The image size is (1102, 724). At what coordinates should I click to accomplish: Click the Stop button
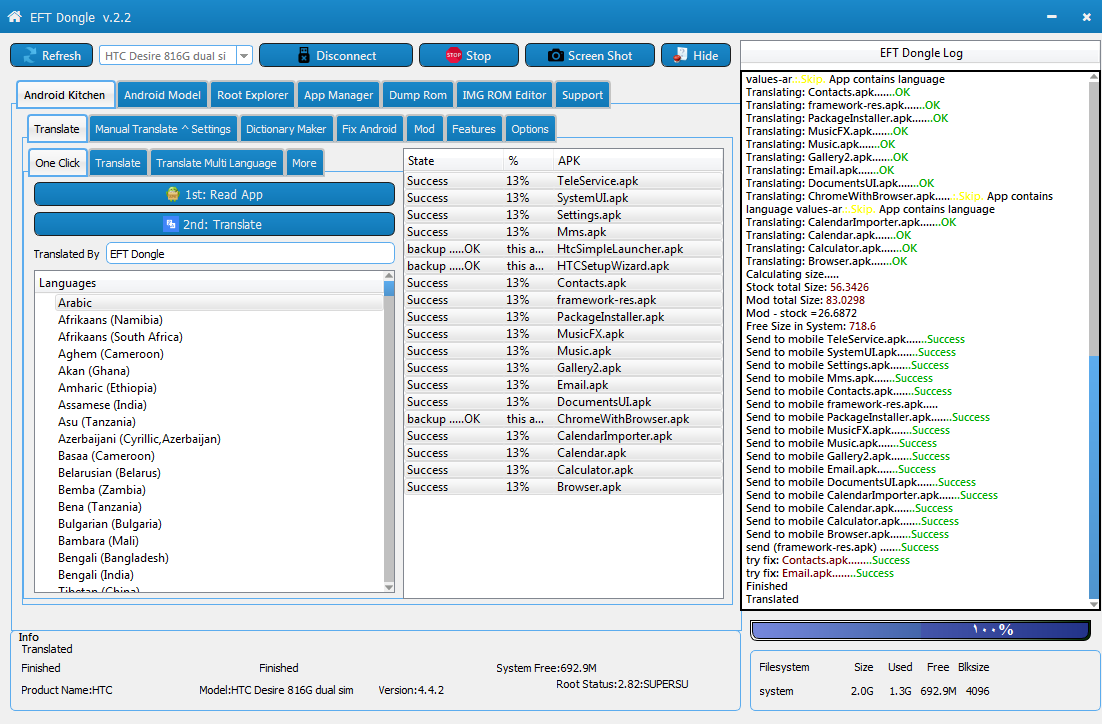[469, 56]
